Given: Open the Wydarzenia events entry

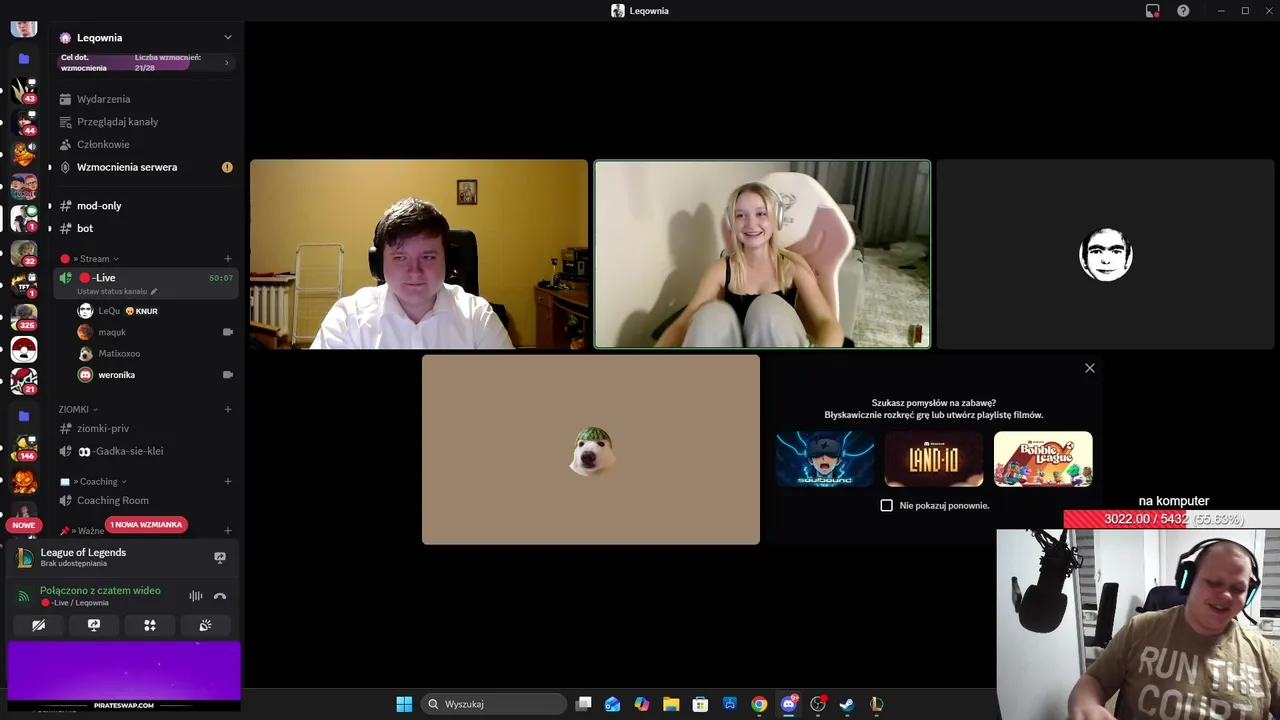Looking at the screenshot, I should click(x=146, y=99).
